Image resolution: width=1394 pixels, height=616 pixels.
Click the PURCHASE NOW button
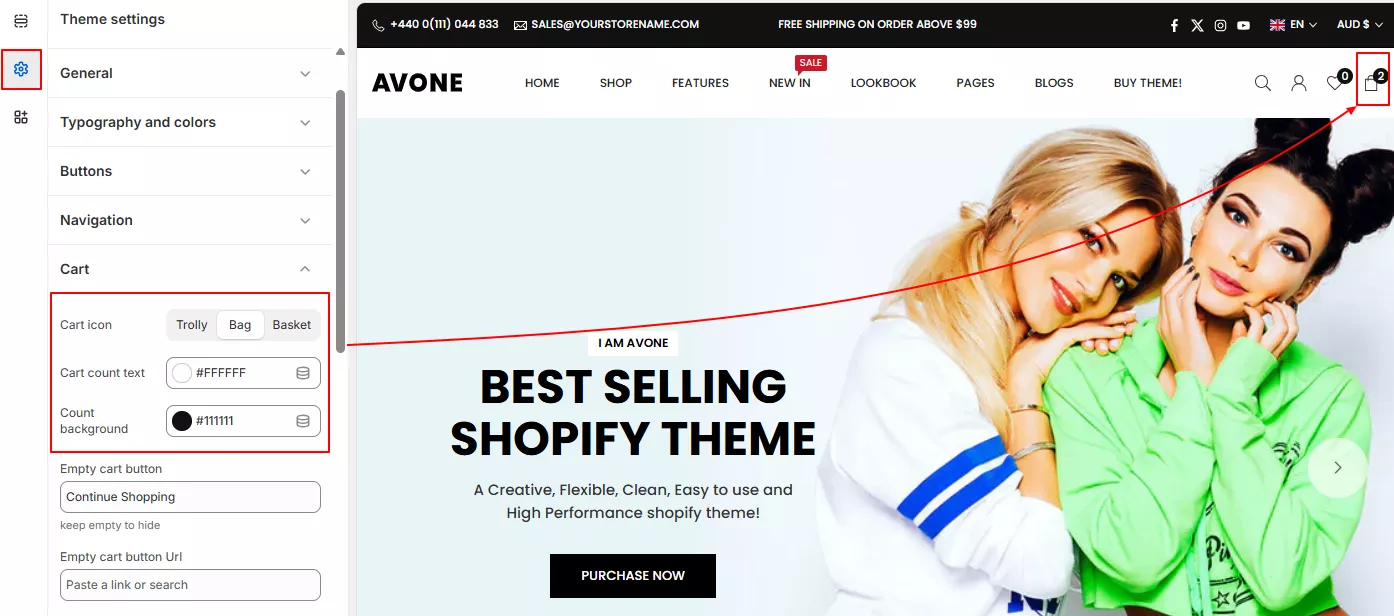(633, 576)
